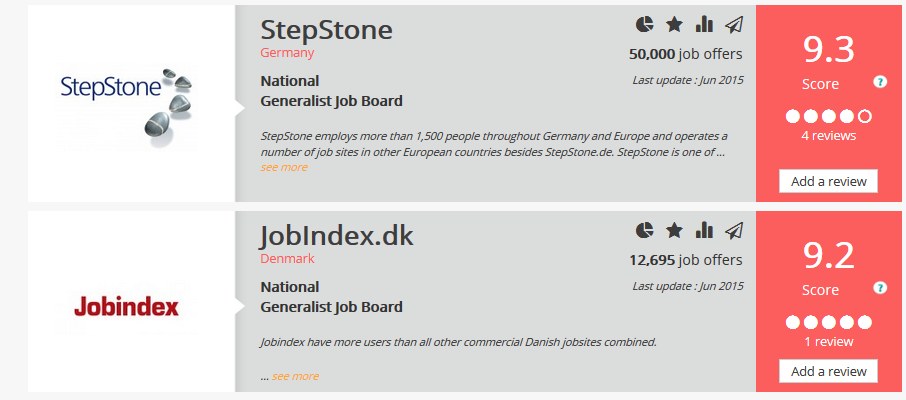Open the StepStone title link
Image resolution: width=906 pixels, height=400 pixels.
click(x=326, y=29)
